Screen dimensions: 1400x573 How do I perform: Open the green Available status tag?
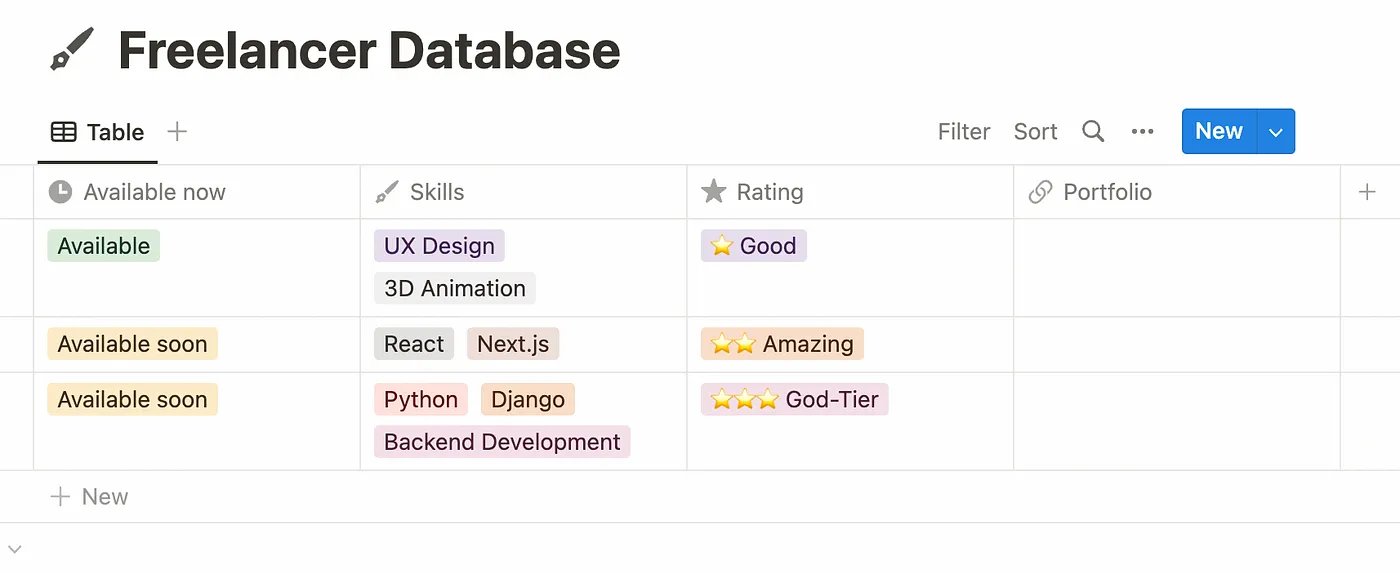click(103, 246)
